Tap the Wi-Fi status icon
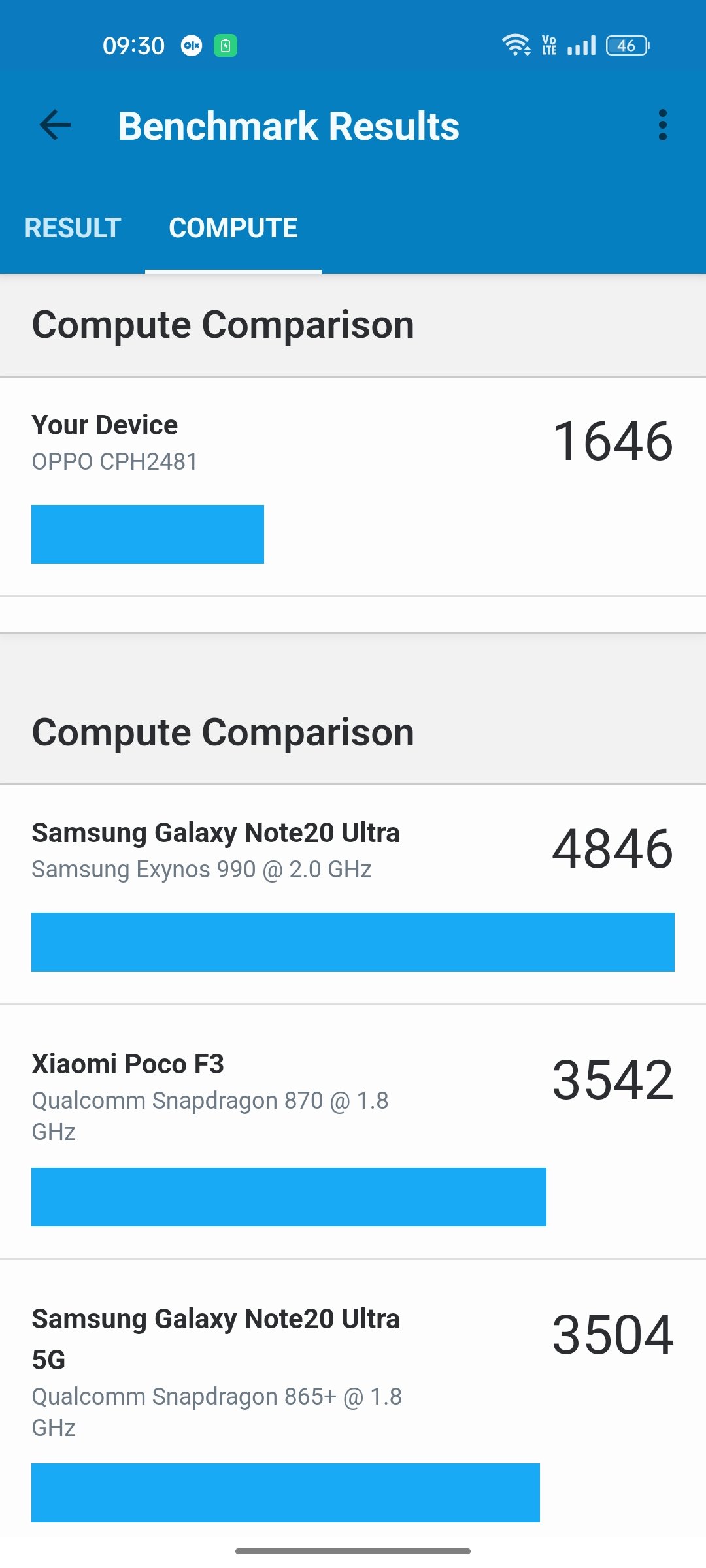This screenshot has width=706, height=1568. tap(516, 45)
